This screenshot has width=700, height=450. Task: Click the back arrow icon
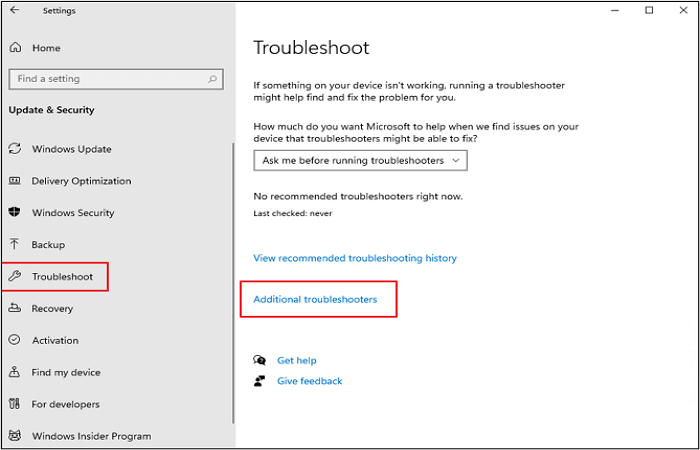pos(14,11)
